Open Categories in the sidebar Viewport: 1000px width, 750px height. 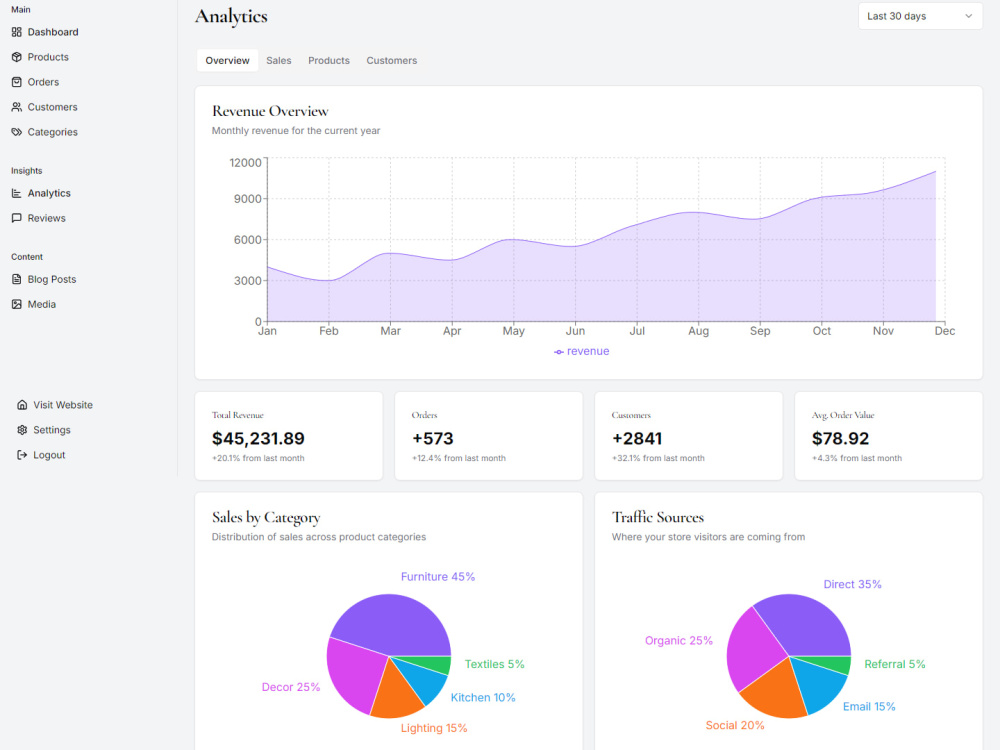click(x=52, y=132)
